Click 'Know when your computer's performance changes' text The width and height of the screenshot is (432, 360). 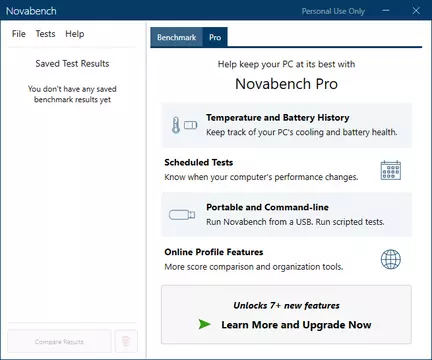click(x=261, y=177)
